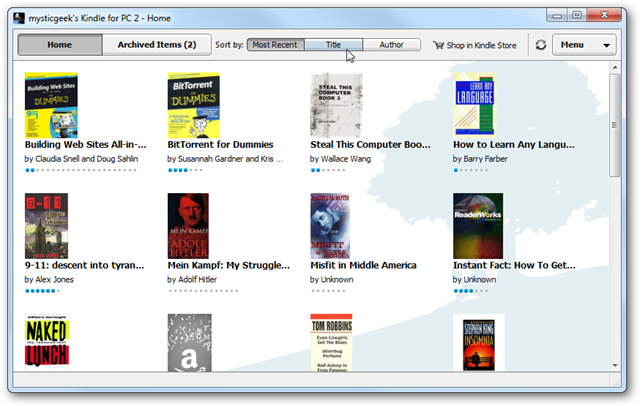Click author 'by Adolf Hitler'
This screenshot has height=406, width=640.
pyautogui.click(x=192, y=280)
